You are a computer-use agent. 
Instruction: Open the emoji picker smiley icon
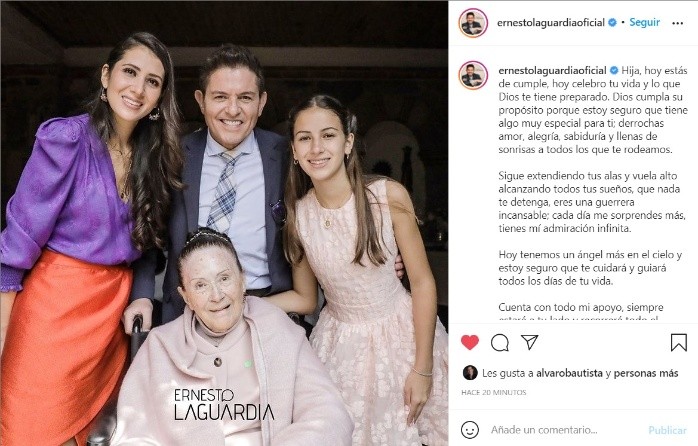tap(470, 430)
